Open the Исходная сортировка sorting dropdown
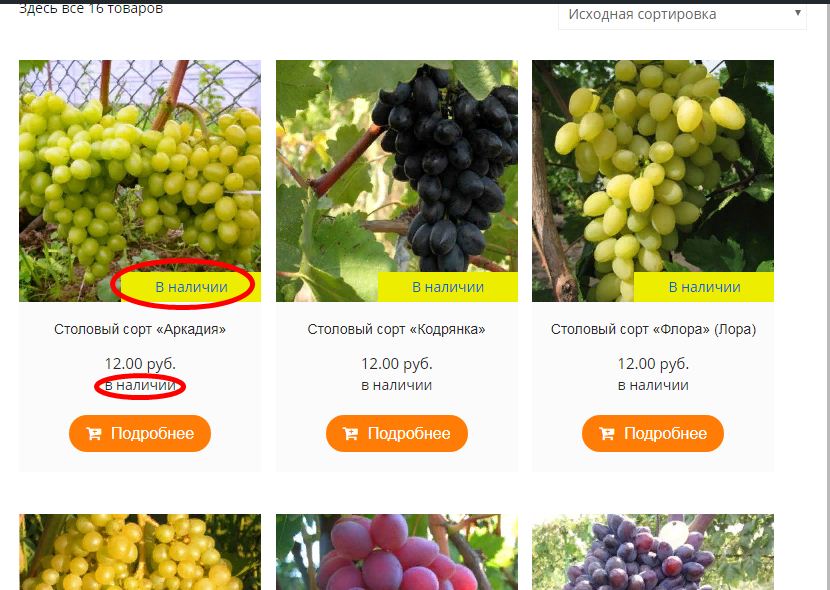Viewport: 830px width, 590px height. (682, 15)
